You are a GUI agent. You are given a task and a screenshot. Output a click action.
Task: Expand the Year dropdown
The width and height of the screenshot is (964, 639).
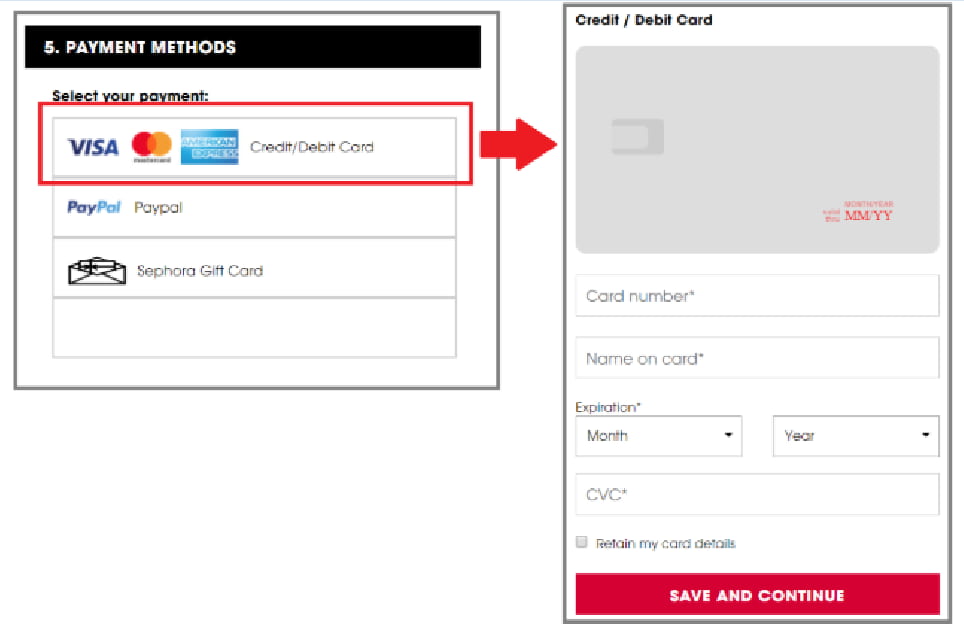(x=855, y=436)
